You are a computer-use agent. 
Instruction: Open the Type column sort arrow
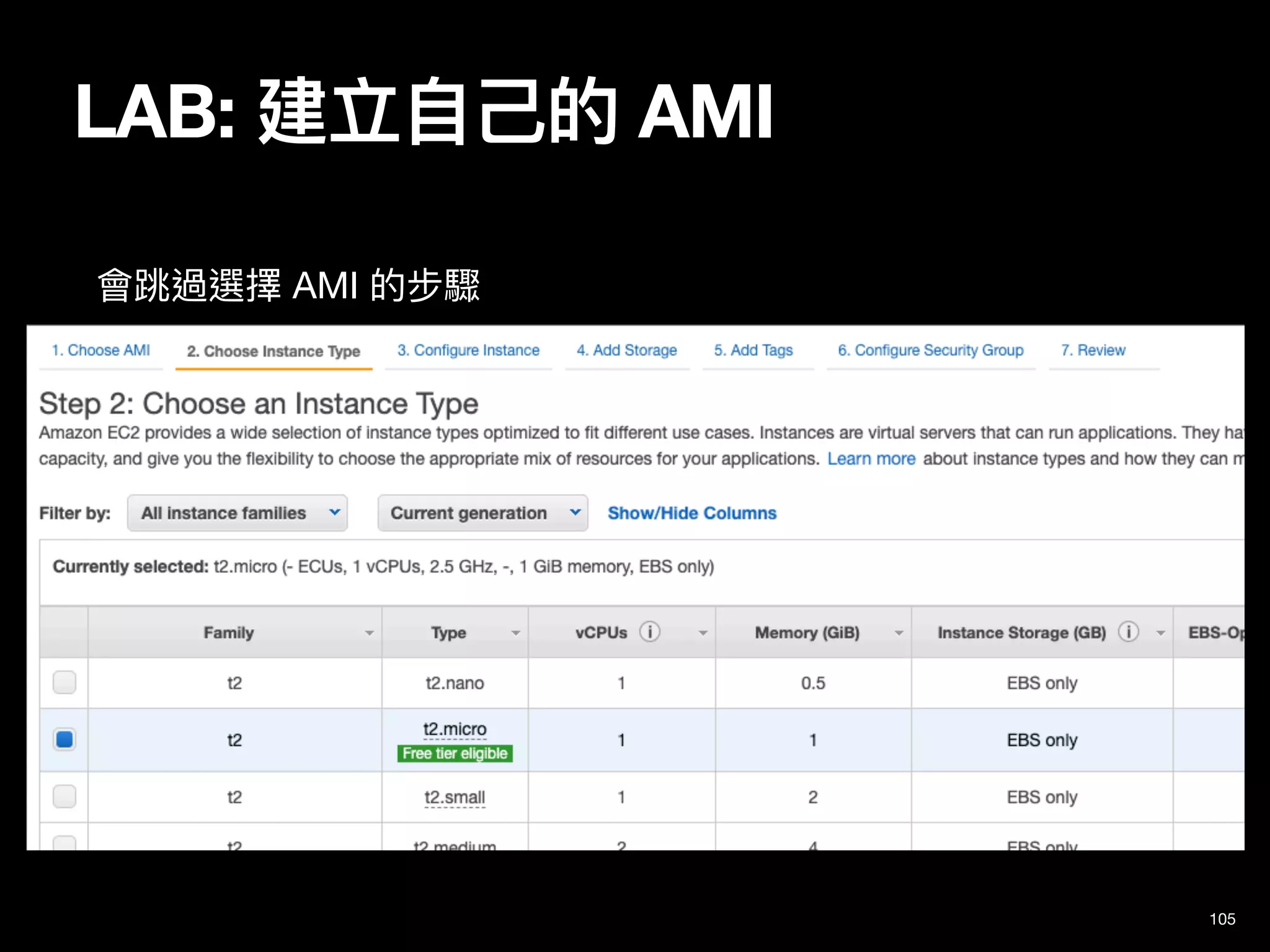[x=515, y=633]
